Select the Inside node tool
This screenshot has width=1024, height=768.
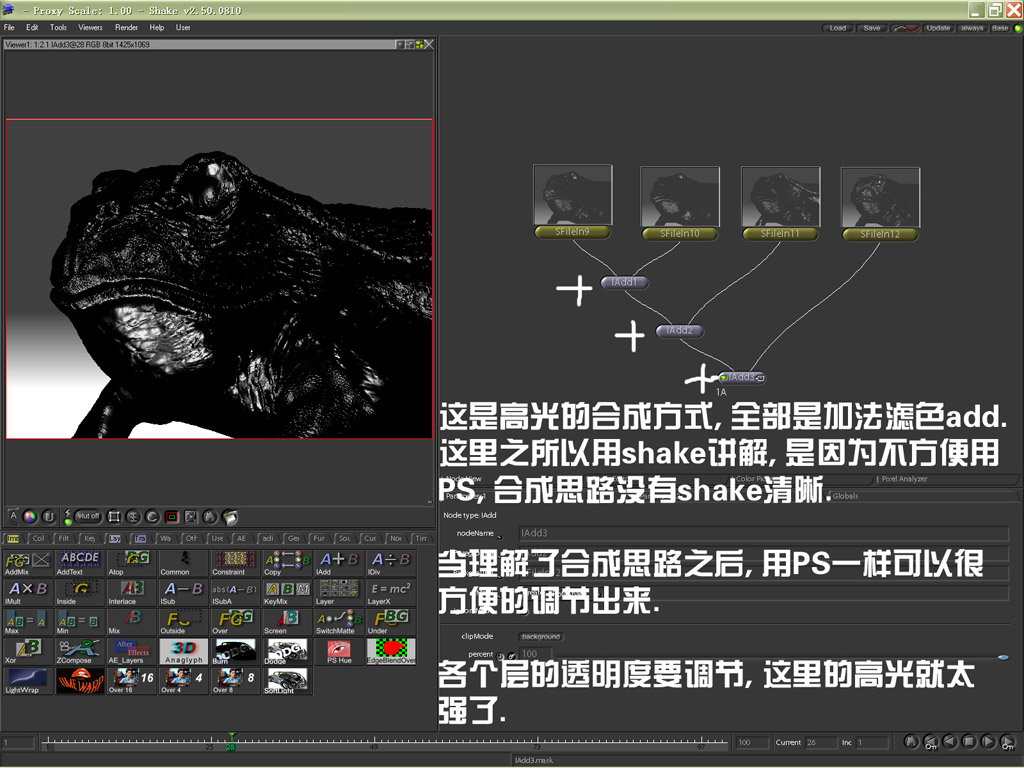tap(80, 592)
